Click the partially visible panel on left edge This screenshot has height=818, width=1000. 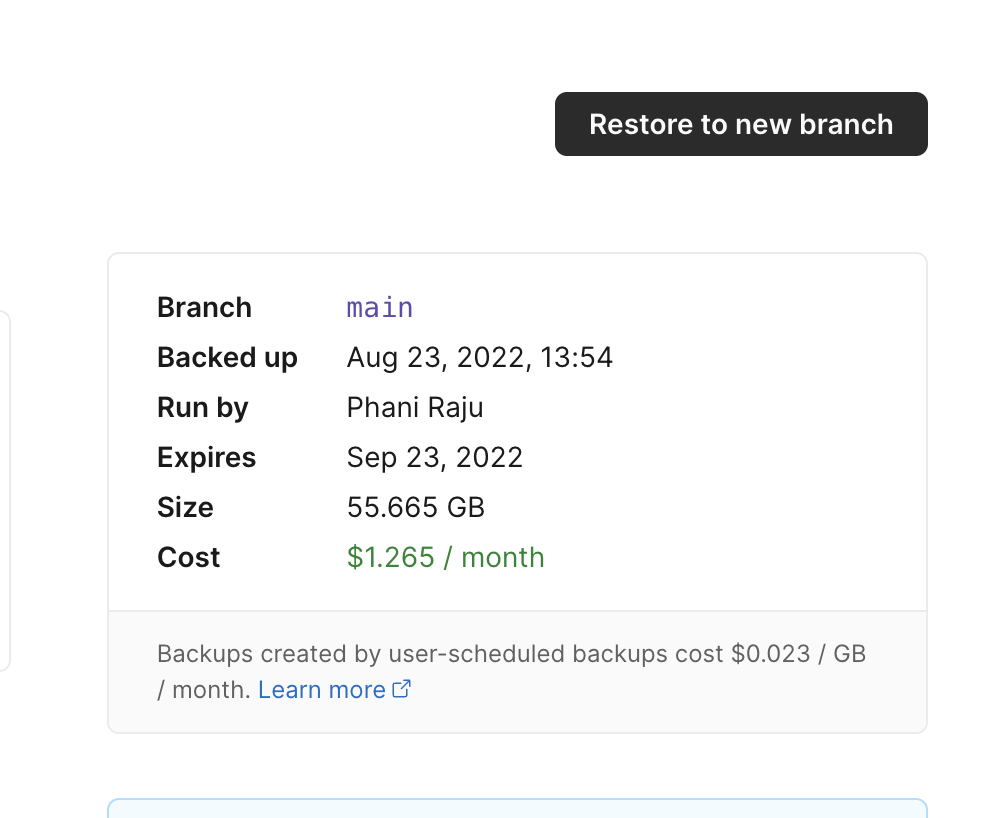[5, 490]
